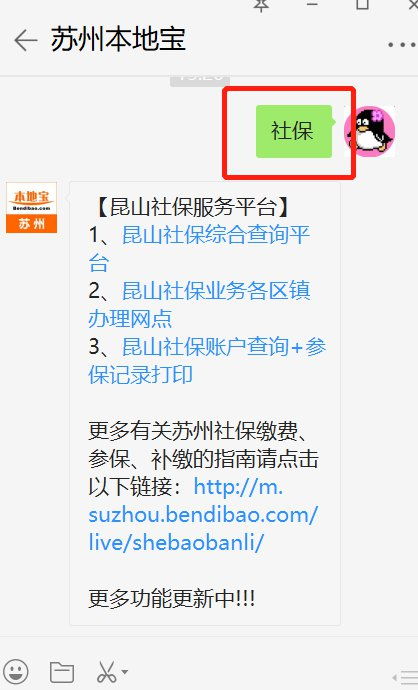Select the scissors screenshot tool
This screenshot has width=418, height=690.
106,672
